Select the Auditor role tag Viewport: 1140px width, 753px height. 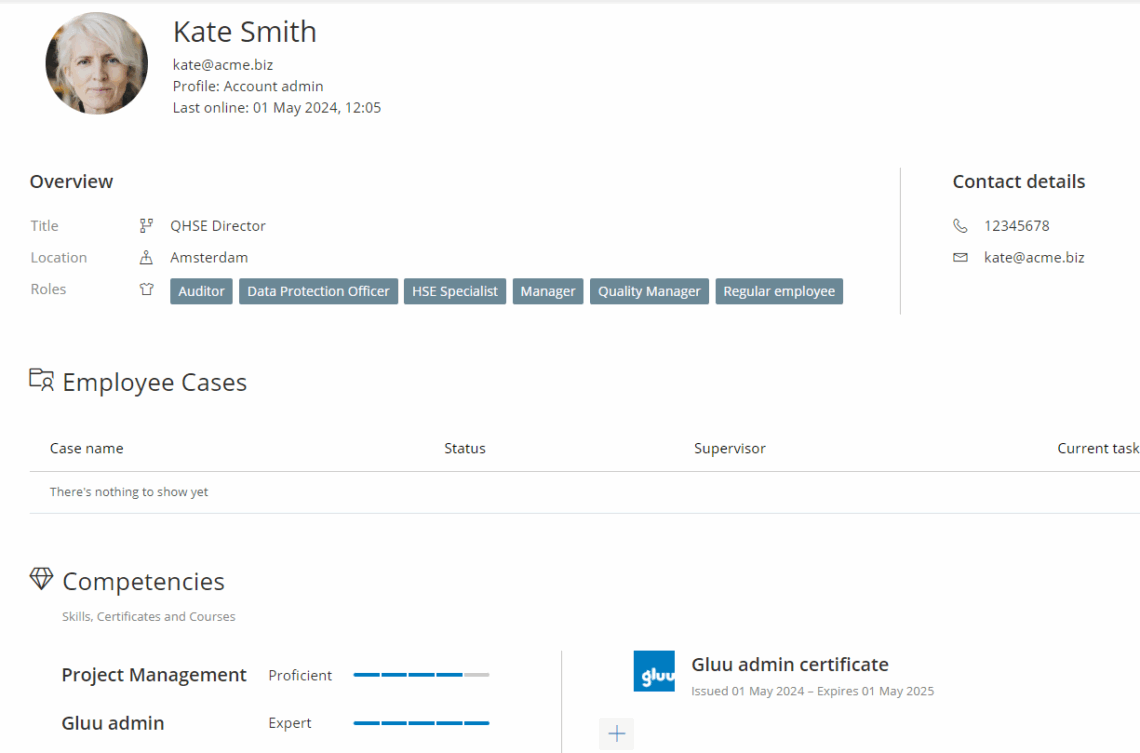(x=201, y=291)
